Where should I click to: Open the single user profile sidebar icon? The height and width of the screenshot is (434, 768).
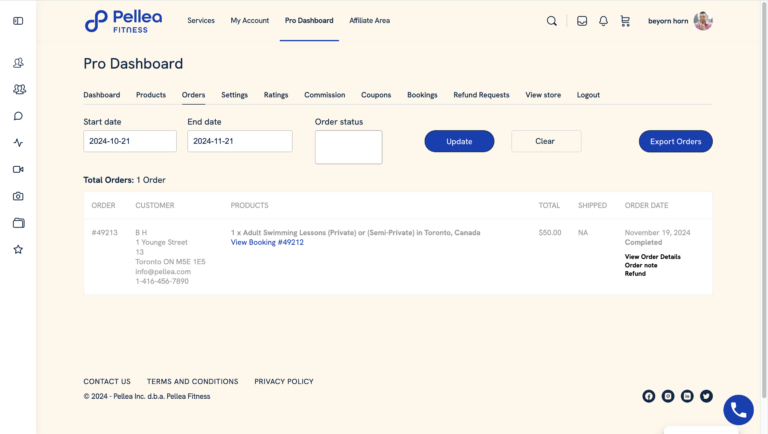[x=18, y=63]
